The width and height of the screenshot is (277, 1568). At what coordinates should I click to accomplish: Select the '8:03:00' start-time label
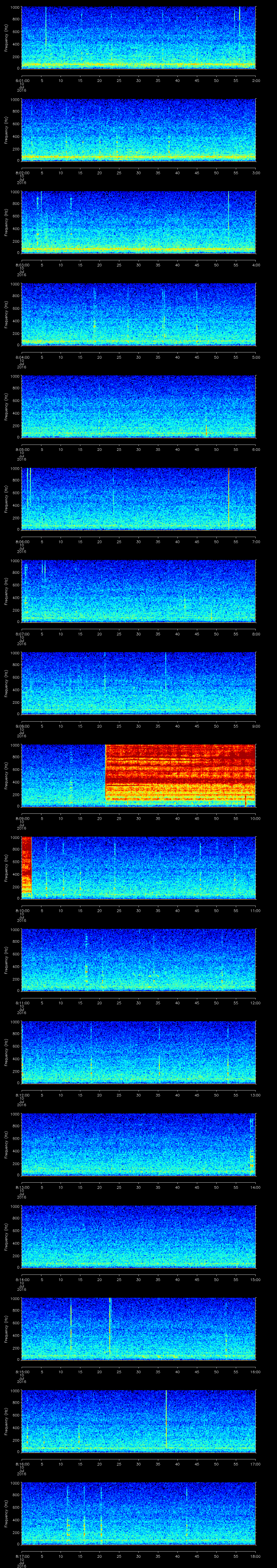click(x=22, y=265)
